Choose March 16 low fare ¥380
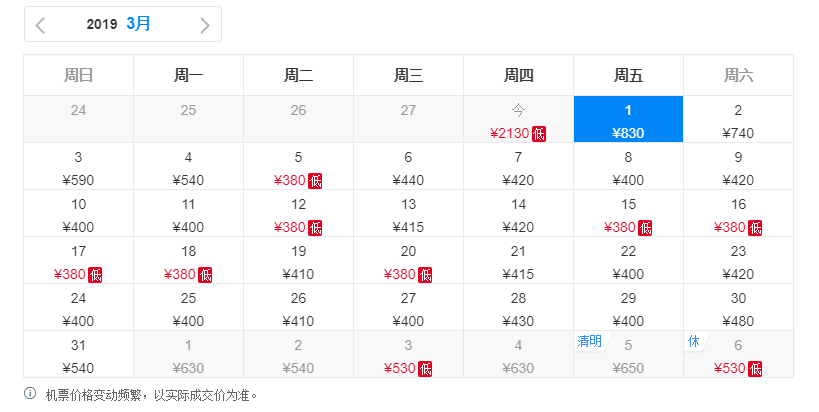Screen dimensions: 819x412 click(738, 214)
